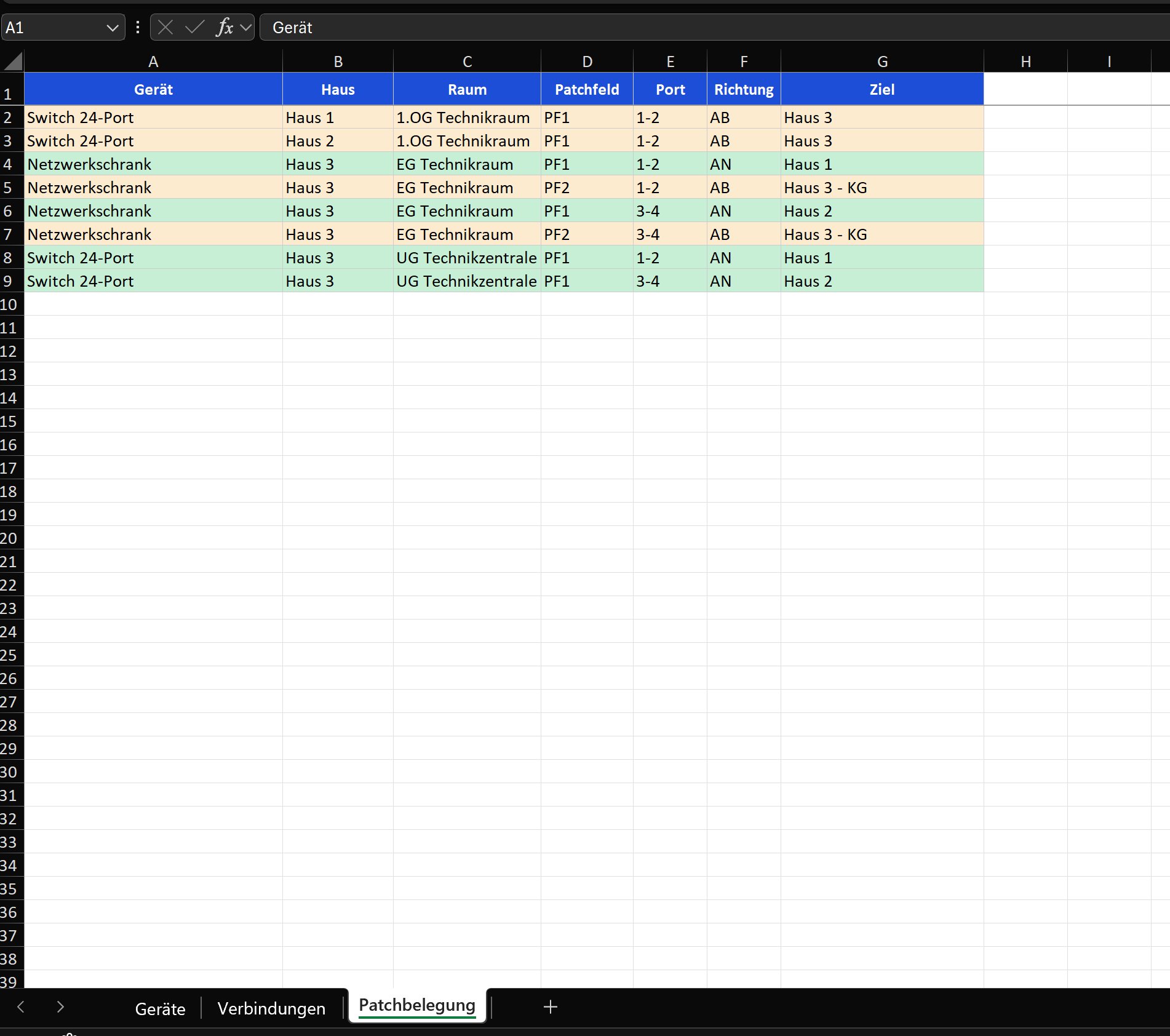This screenshot has height=1036, width=1170.
Task: Click 3-4 port cell in row 6
Action: (670, 210)
